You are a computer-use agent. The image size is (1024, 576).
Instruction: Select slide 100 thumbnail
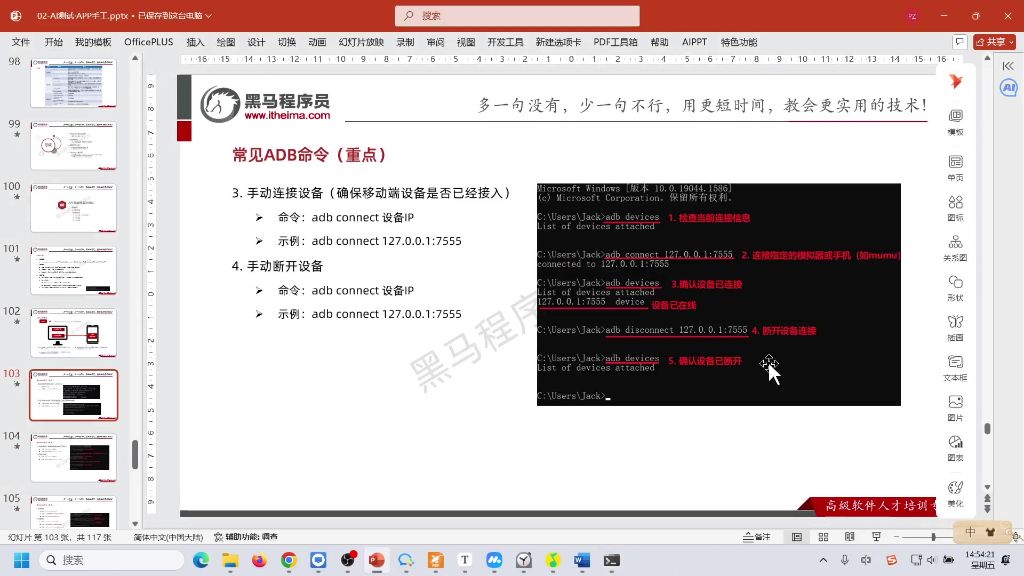(x=74, y=208)
